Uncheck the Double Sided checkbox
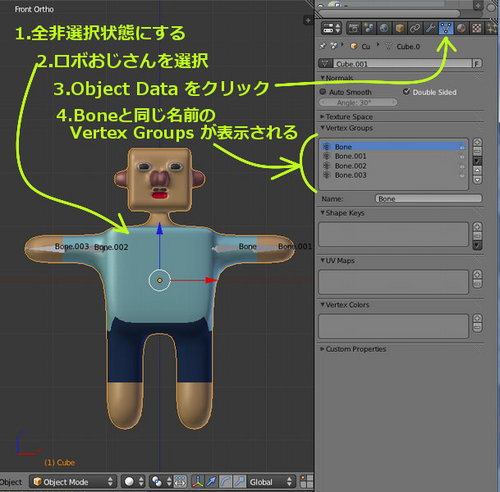Viewport: 500px width, 492px height. [x=406, y=91]
